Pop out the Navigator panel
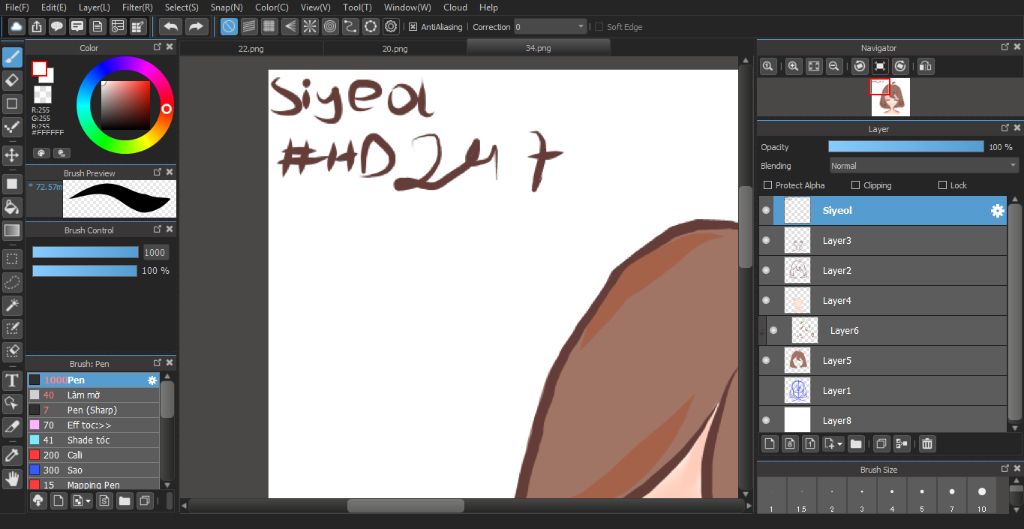The width and height of the screenshot is (1024, 529). click(1005, 47)
